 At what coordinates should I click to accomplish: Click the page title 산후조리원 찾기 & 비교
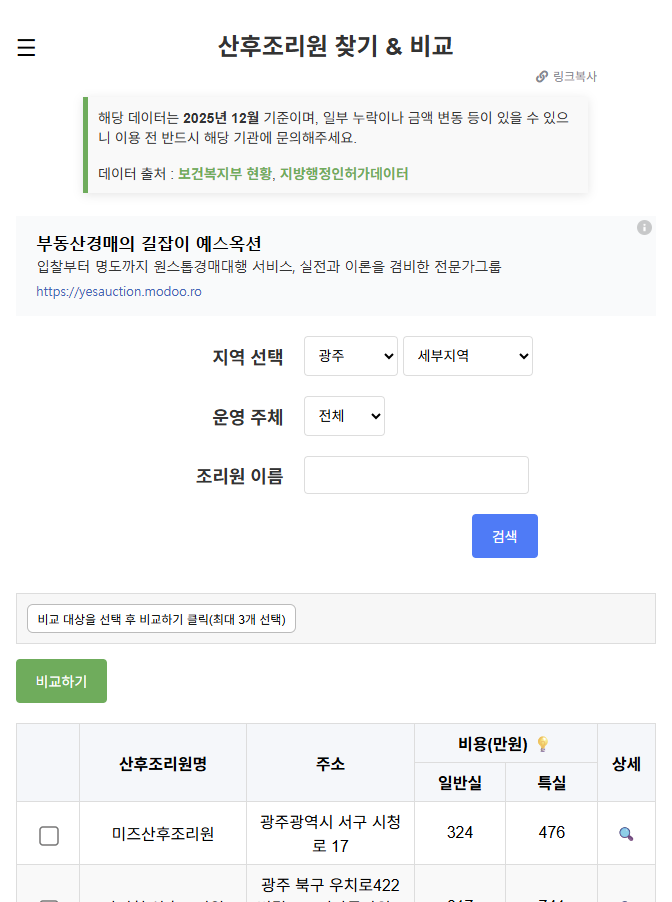coord(335,46)
